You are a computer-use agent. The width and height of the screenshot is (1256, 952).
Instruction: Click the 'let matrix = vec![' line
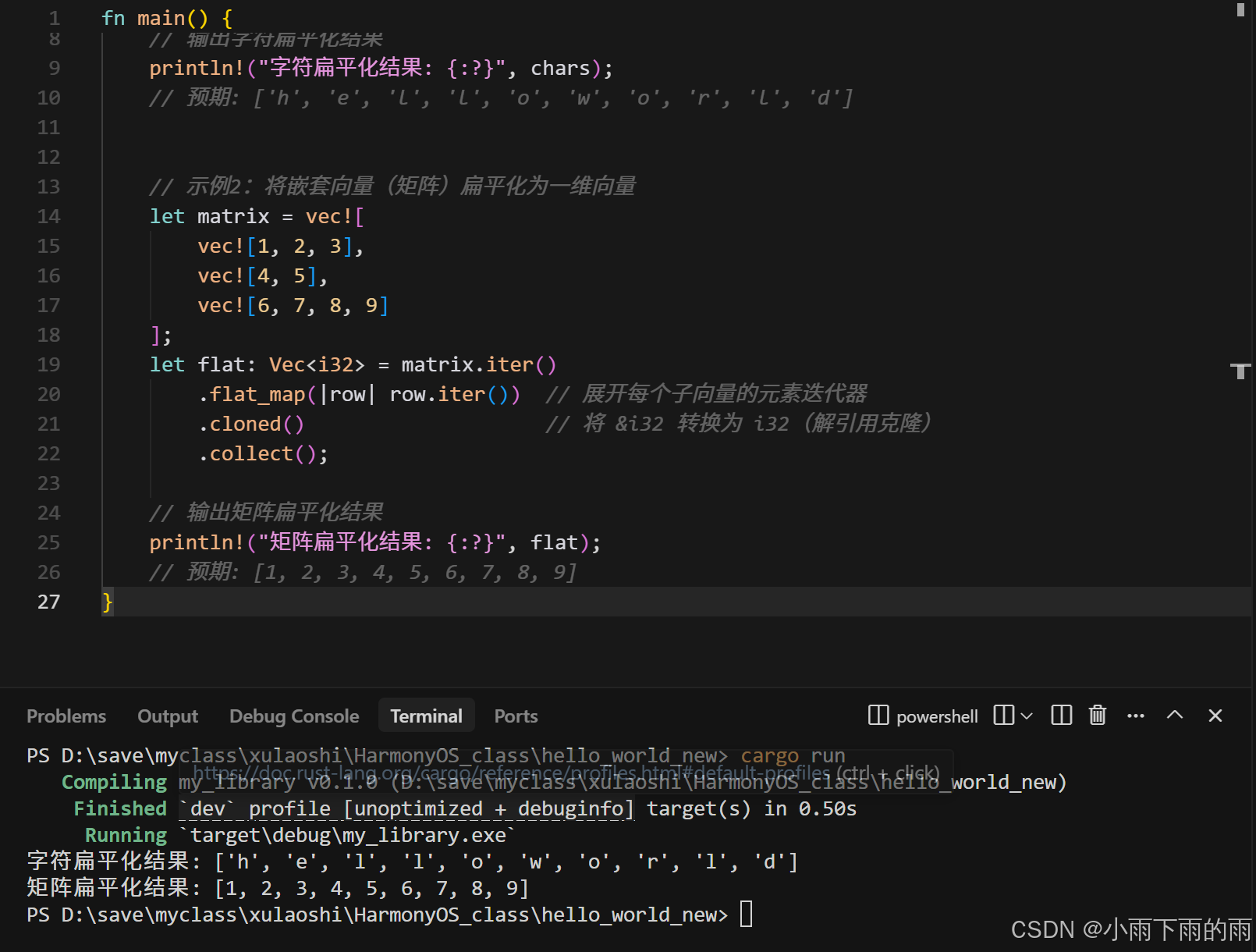tap(257, 216)
